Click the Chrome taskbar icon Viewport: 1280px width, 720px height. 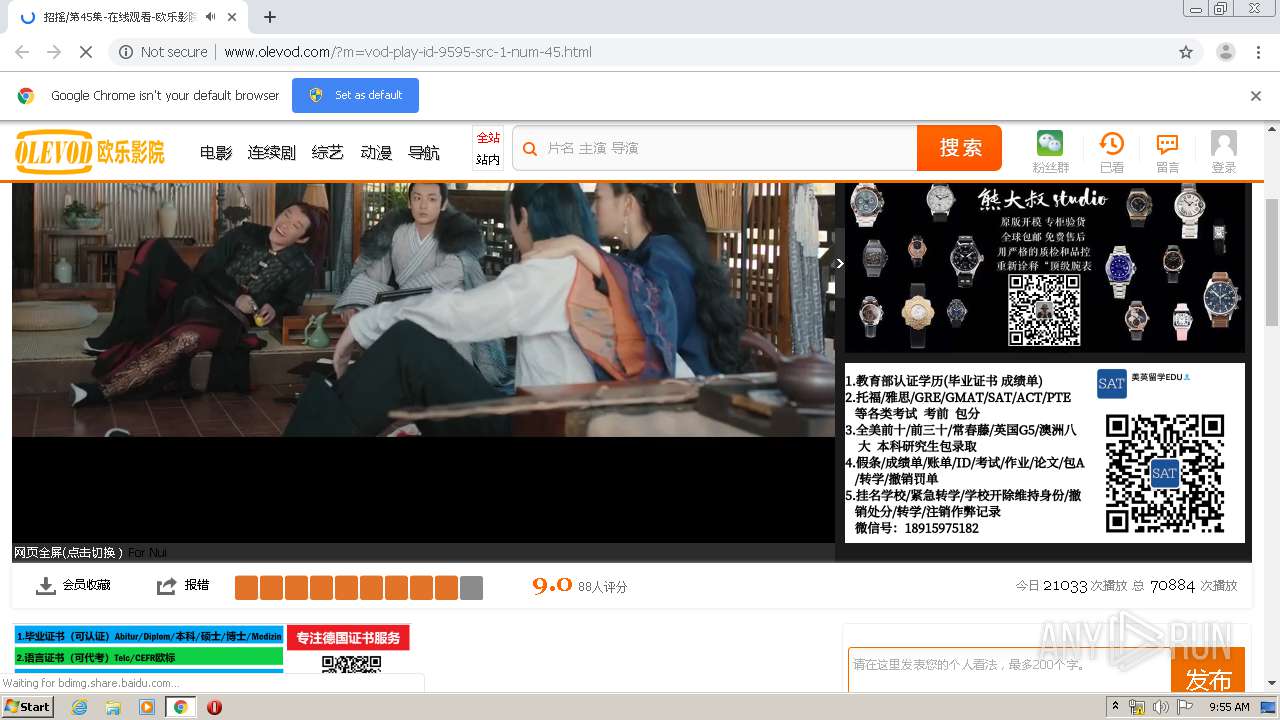181,707
